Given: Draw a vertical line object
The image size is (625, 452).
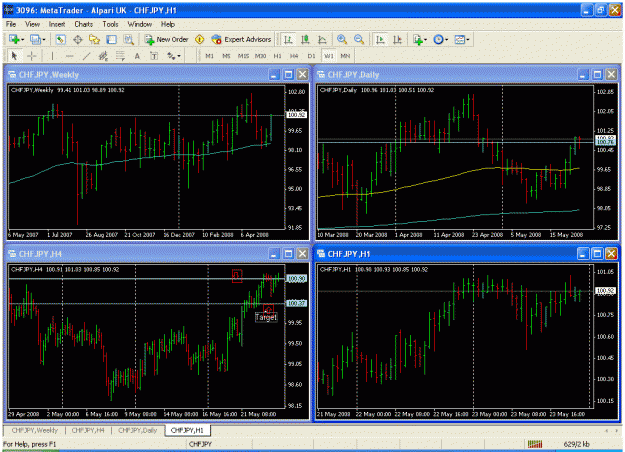Looking at the screenshot, I should pos(52,56).
